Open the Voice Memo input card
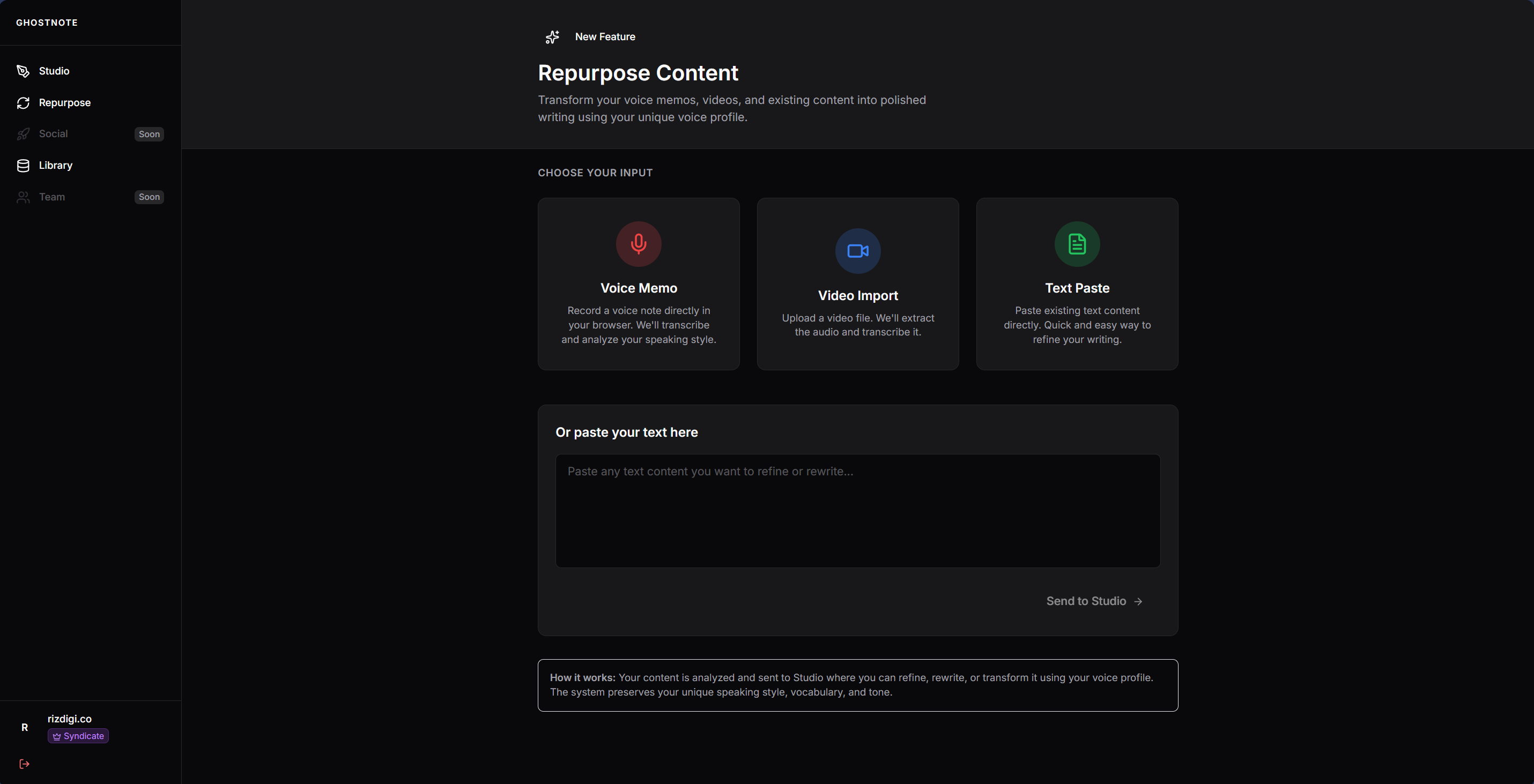This screenshot has width=1534, height=784. 639,283
